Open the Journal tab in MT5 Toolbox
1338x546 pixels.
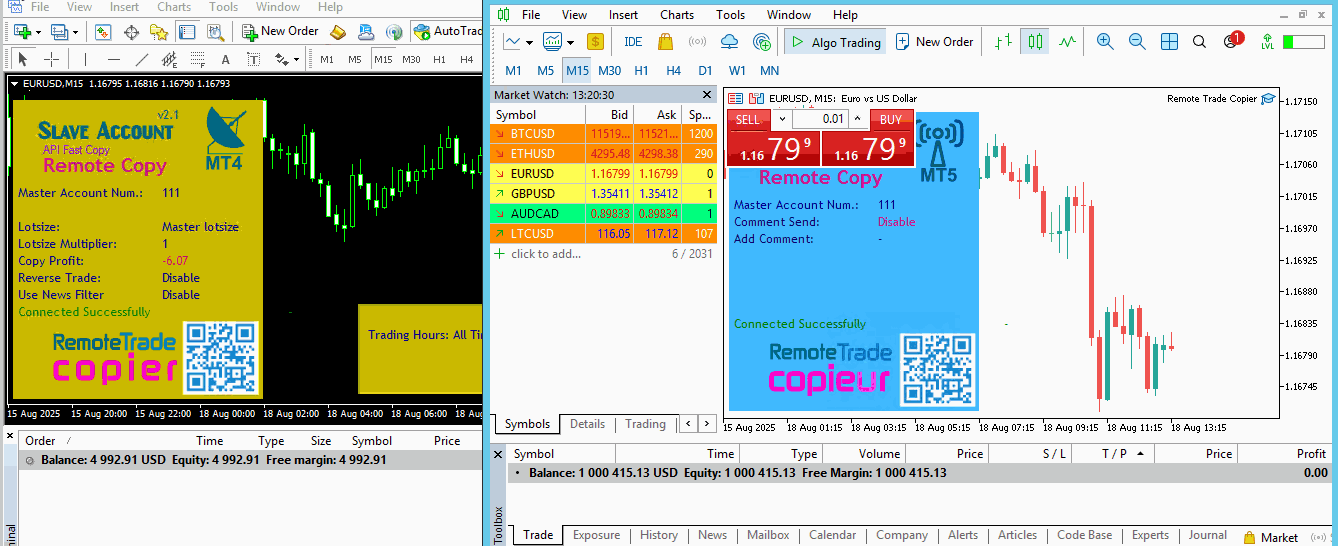1207,535
